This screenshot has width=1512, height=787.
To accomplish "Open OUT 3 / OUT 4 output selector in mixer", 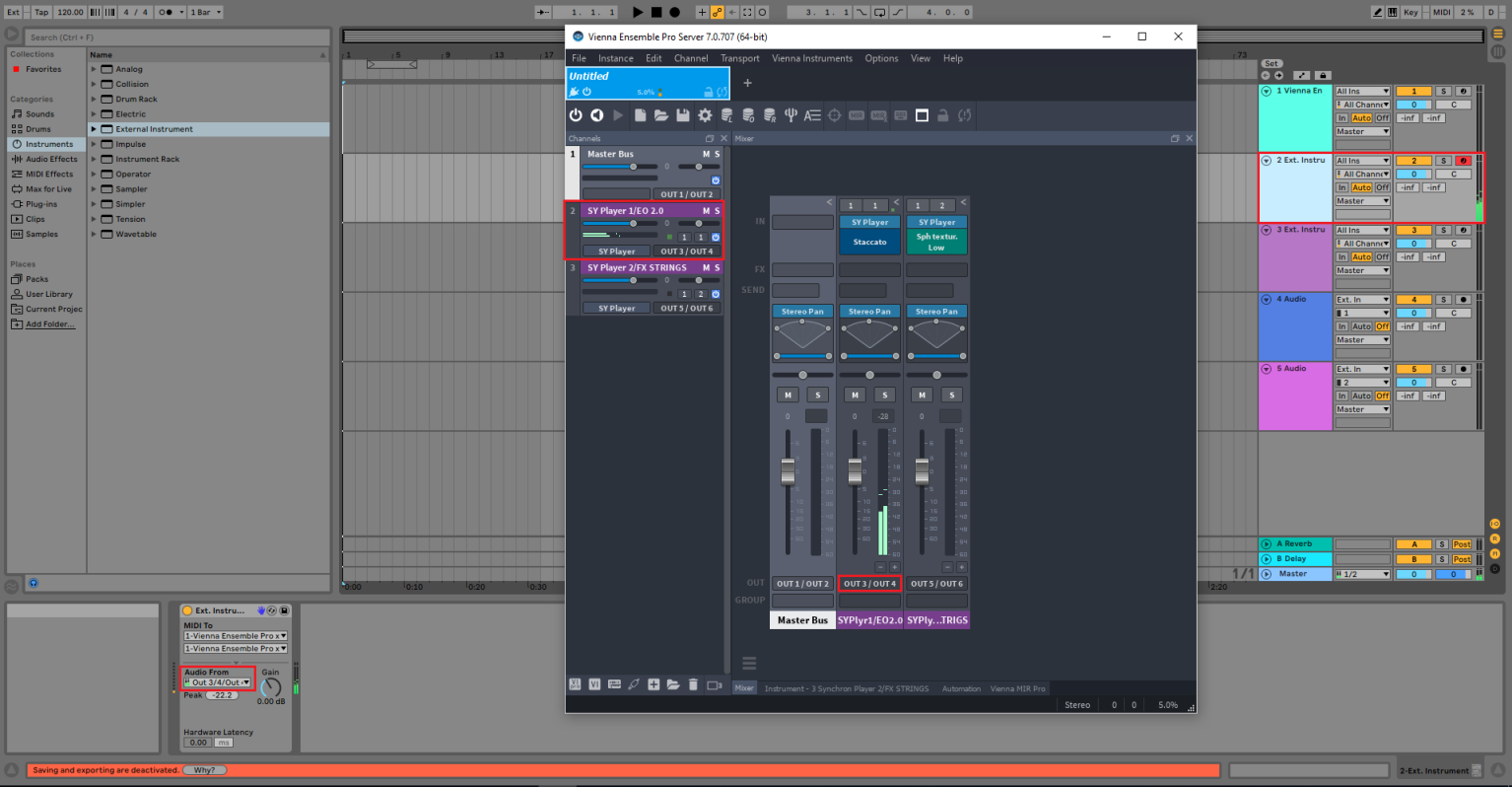I will (869, 584).
